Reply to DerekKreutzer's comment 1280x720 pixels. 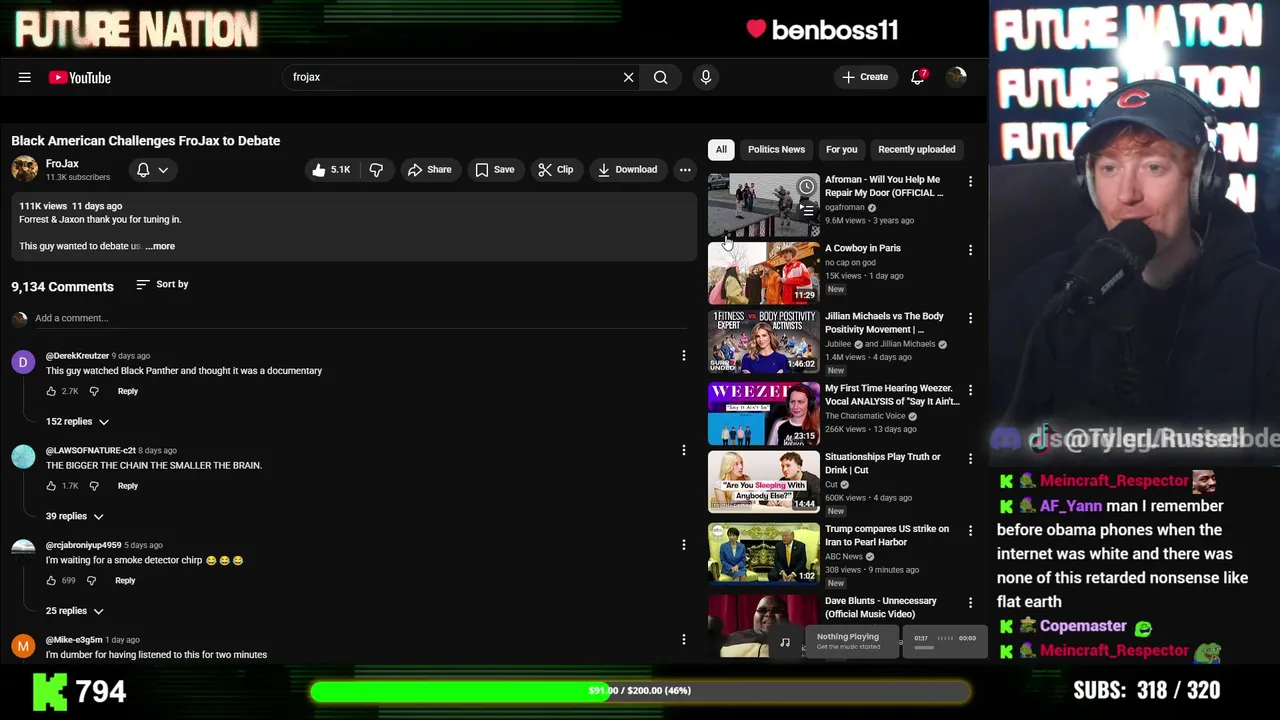pos(128,391)
